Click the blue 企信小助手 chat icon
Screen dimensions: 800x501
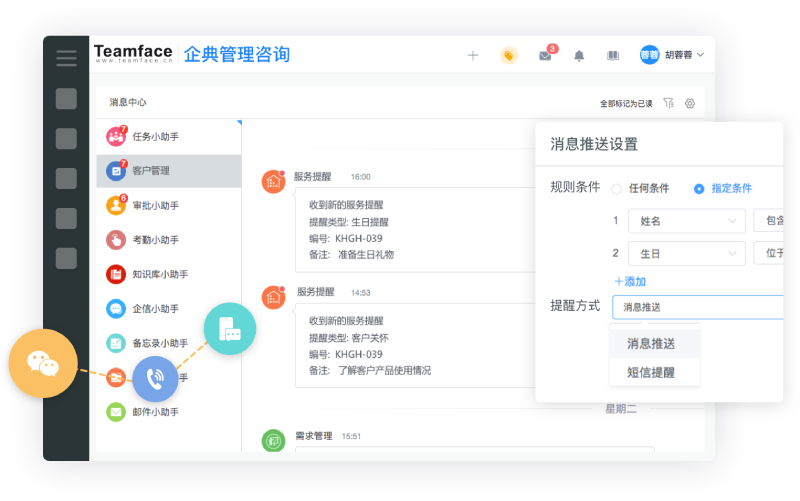pyautogui.click(x=116, y=309)
